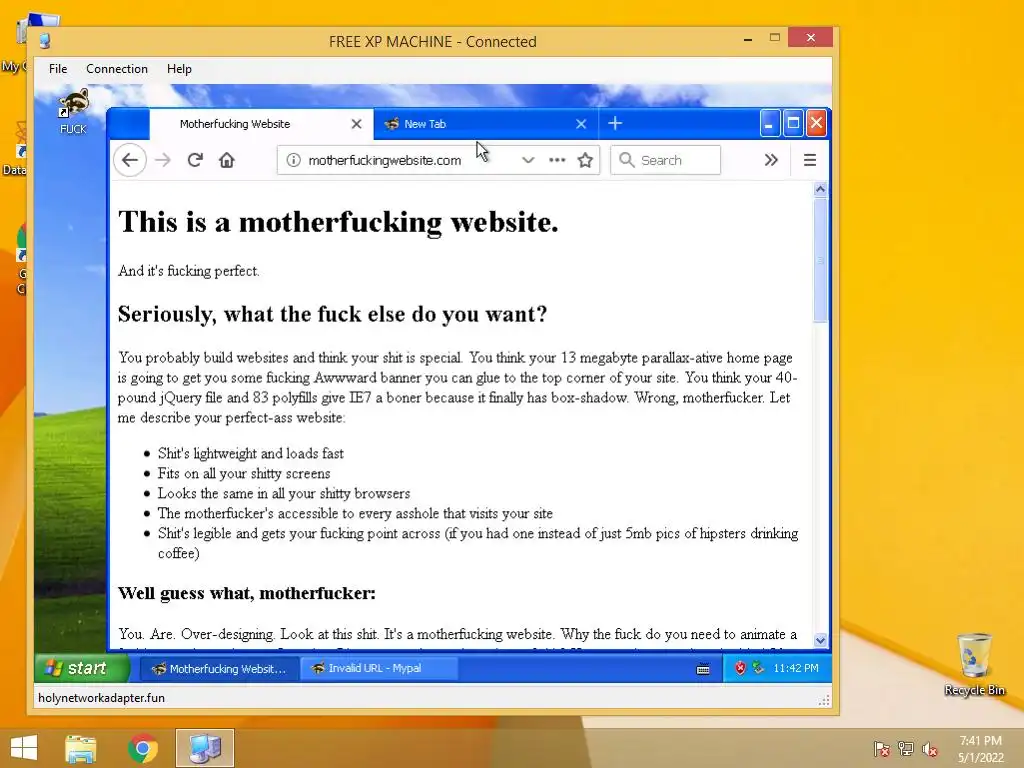Open the File menu of remote viewer
Viewport: 1024px width, 768px height.
click(58, 69)
